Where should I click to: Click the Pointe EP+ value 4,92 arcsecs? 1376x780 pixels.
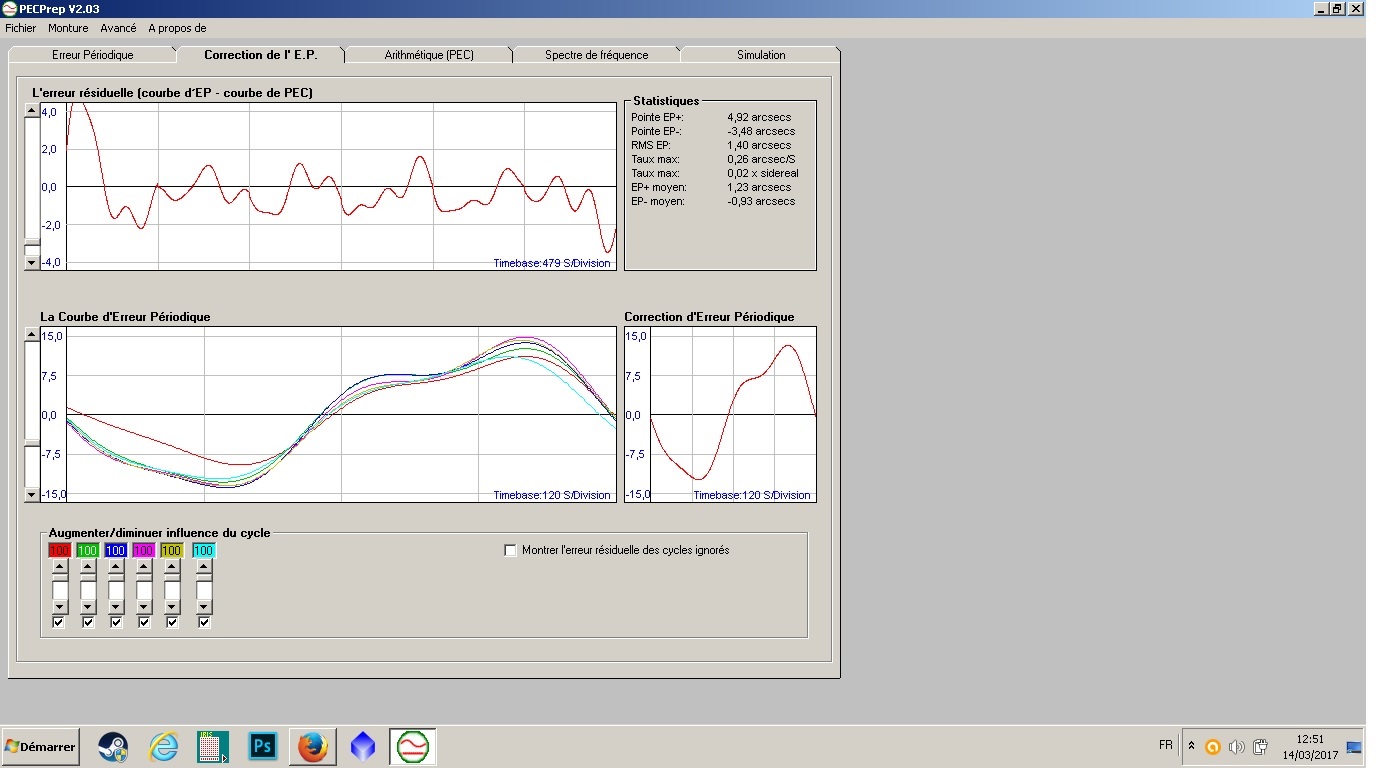(x=759, y=117)
